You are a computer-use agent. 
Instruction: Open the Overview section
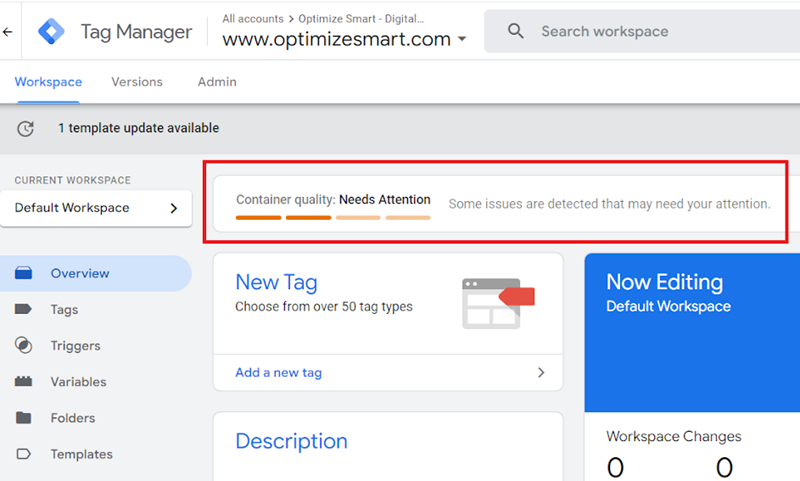pyautogui.click(x=96, y=273)
